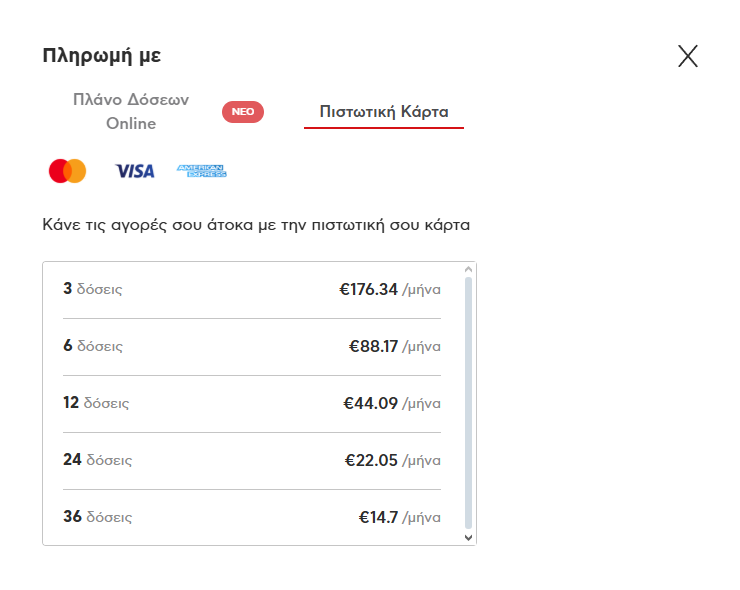Switch to the Πλάνο Δόσεων Online tab
The height and width of the screenshot is (590, 740).
[131, 112]
